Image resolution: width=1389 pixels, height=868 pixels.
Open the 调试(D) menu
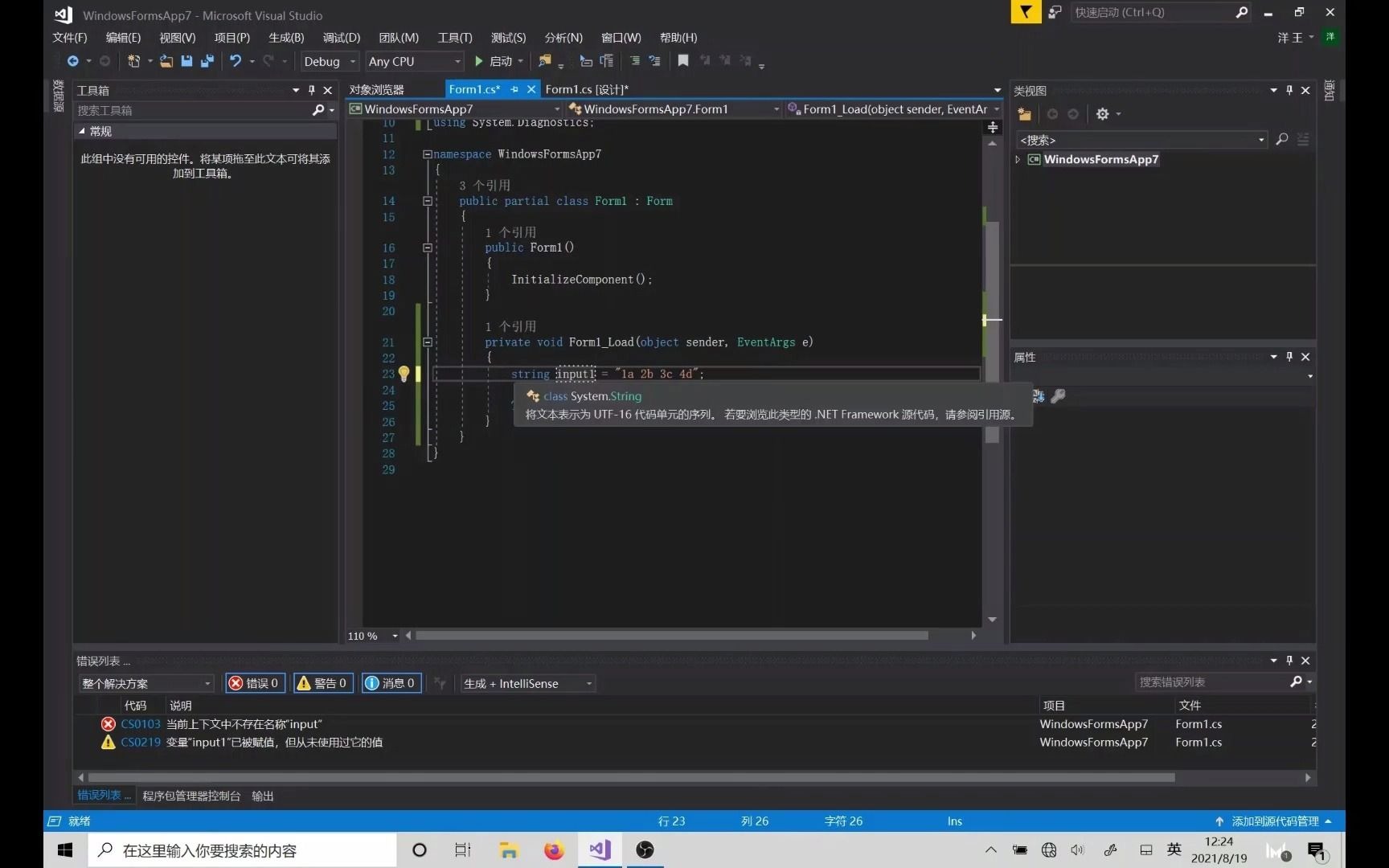pos(341,37)
